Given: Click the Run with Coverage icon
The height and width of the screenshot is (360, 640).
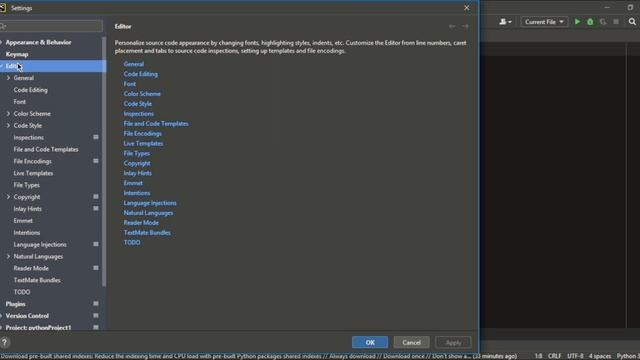Looking at the screenshot, I should pos(603,22).
